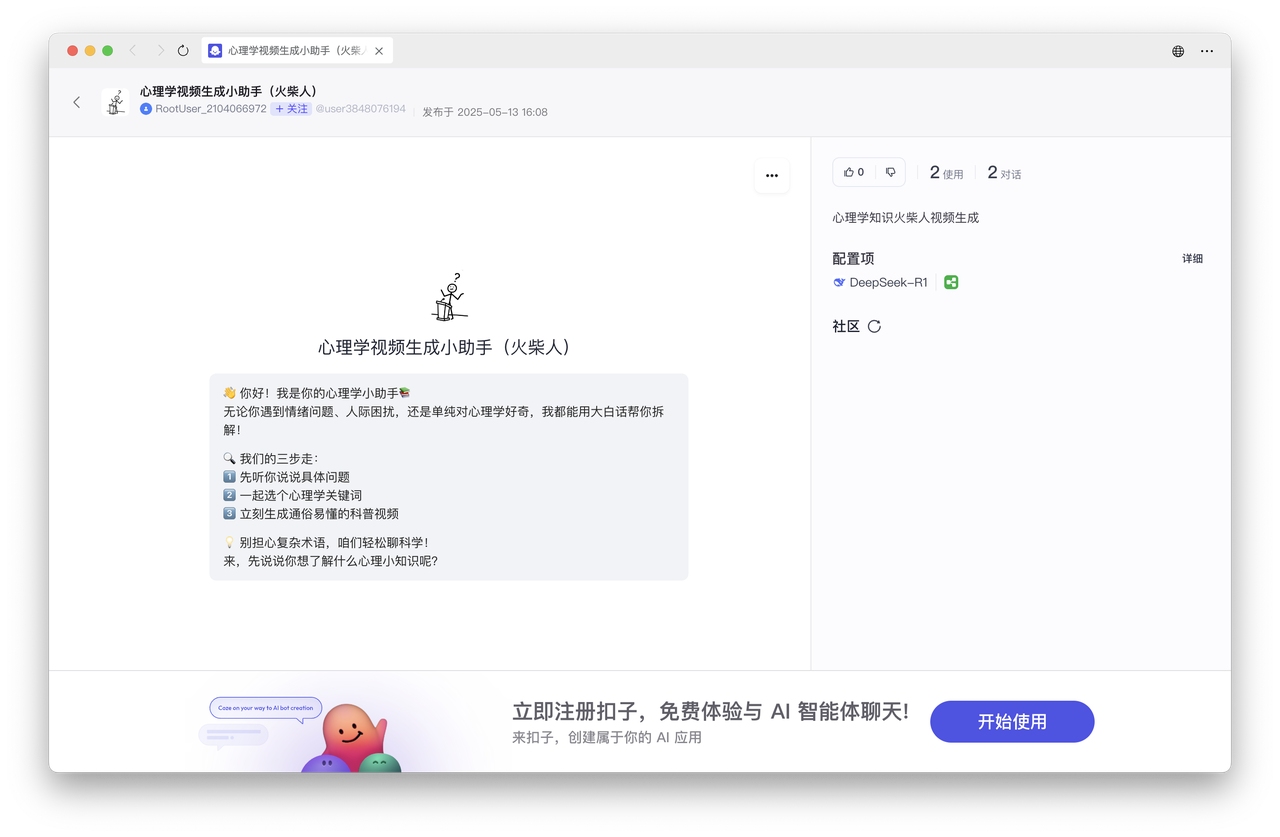Select the 心理学视频生成小助手 browser tab
This screenshot has width=1280, height=837.
point(297,50)
